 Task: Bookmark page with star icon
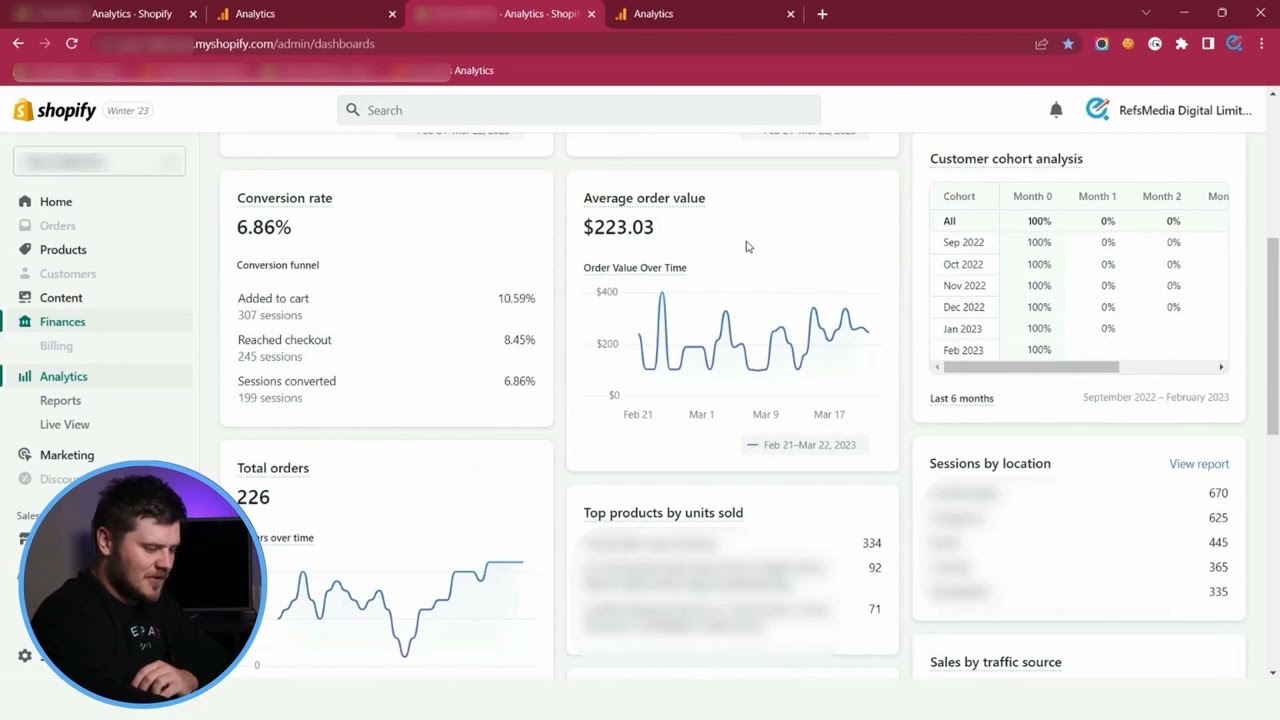tap(1068, 44)
